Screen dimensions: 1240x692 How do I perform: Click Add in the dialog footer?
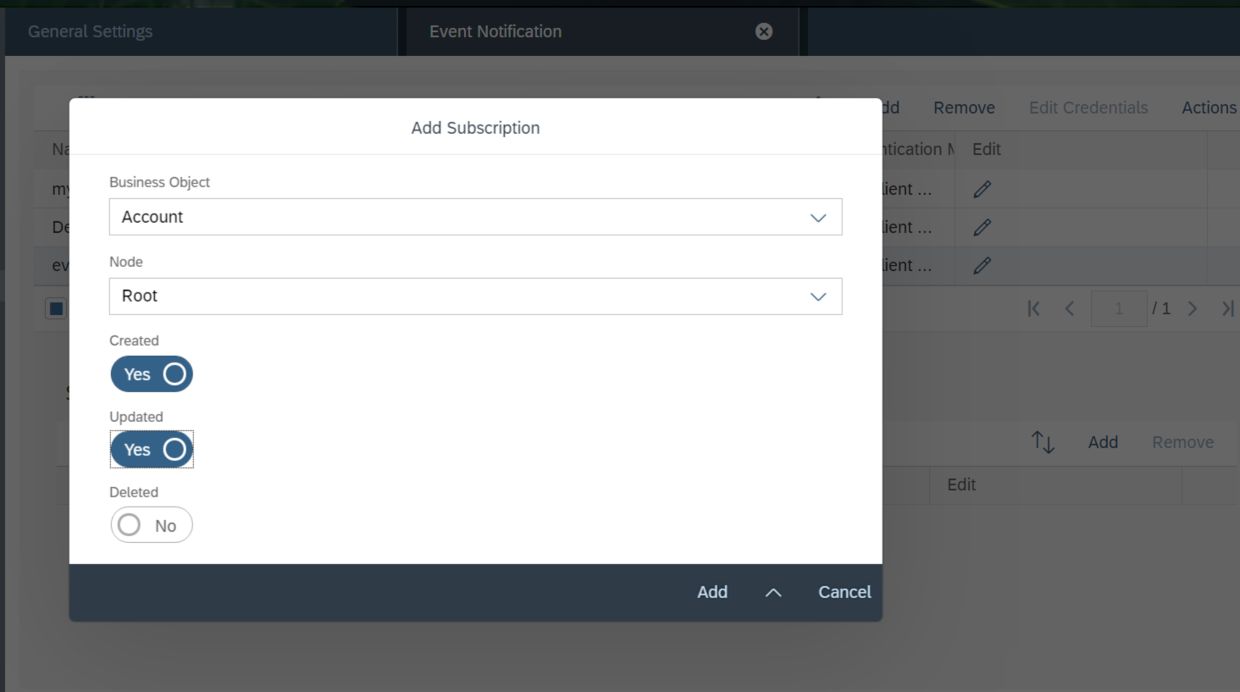pyautogui.click(x=712, y=592)
